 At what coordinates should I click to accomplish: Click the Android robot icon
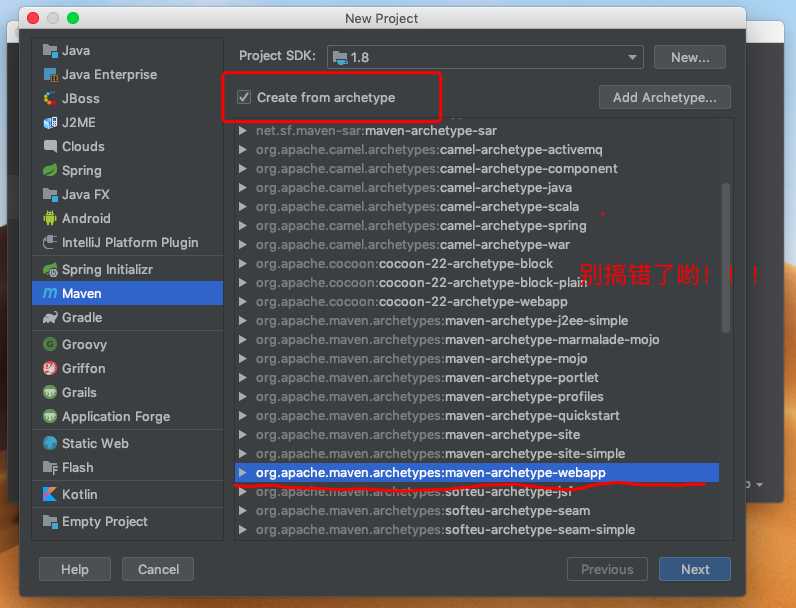point(50,218)
